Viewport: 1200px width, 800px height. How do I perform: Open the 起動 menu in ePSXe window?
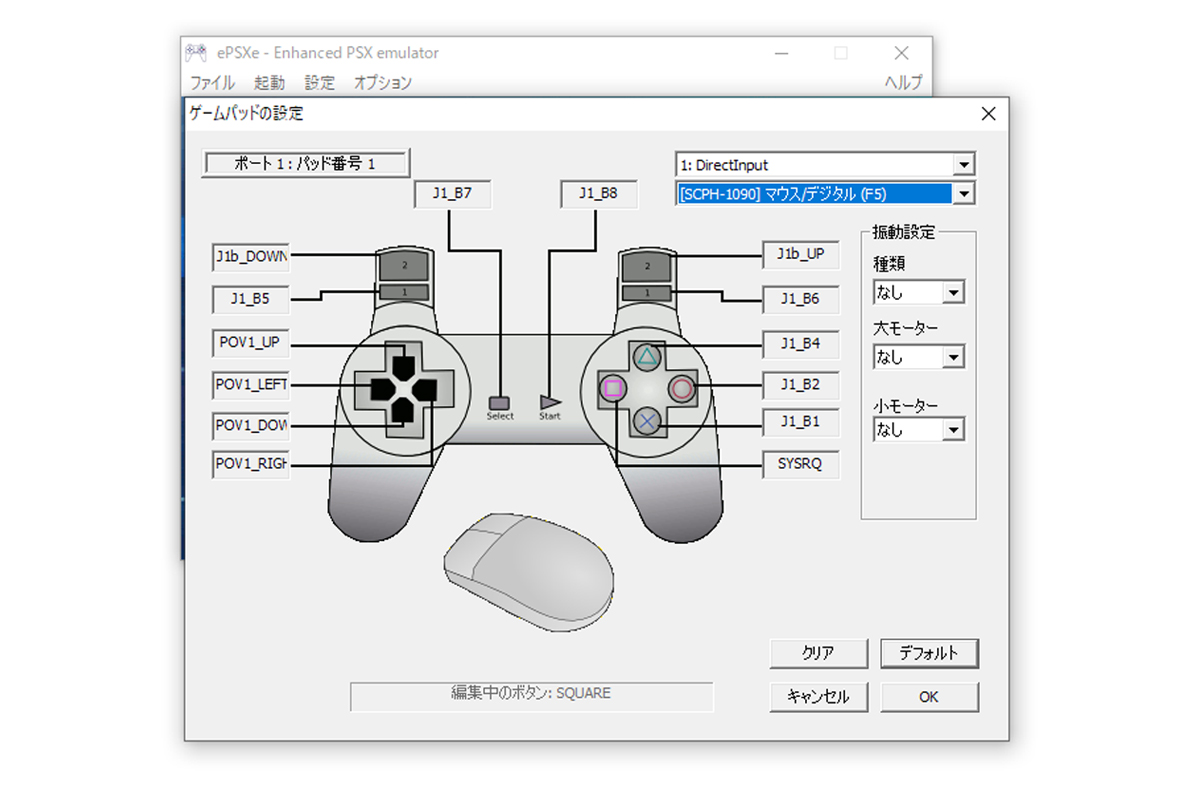coord(269,83)
